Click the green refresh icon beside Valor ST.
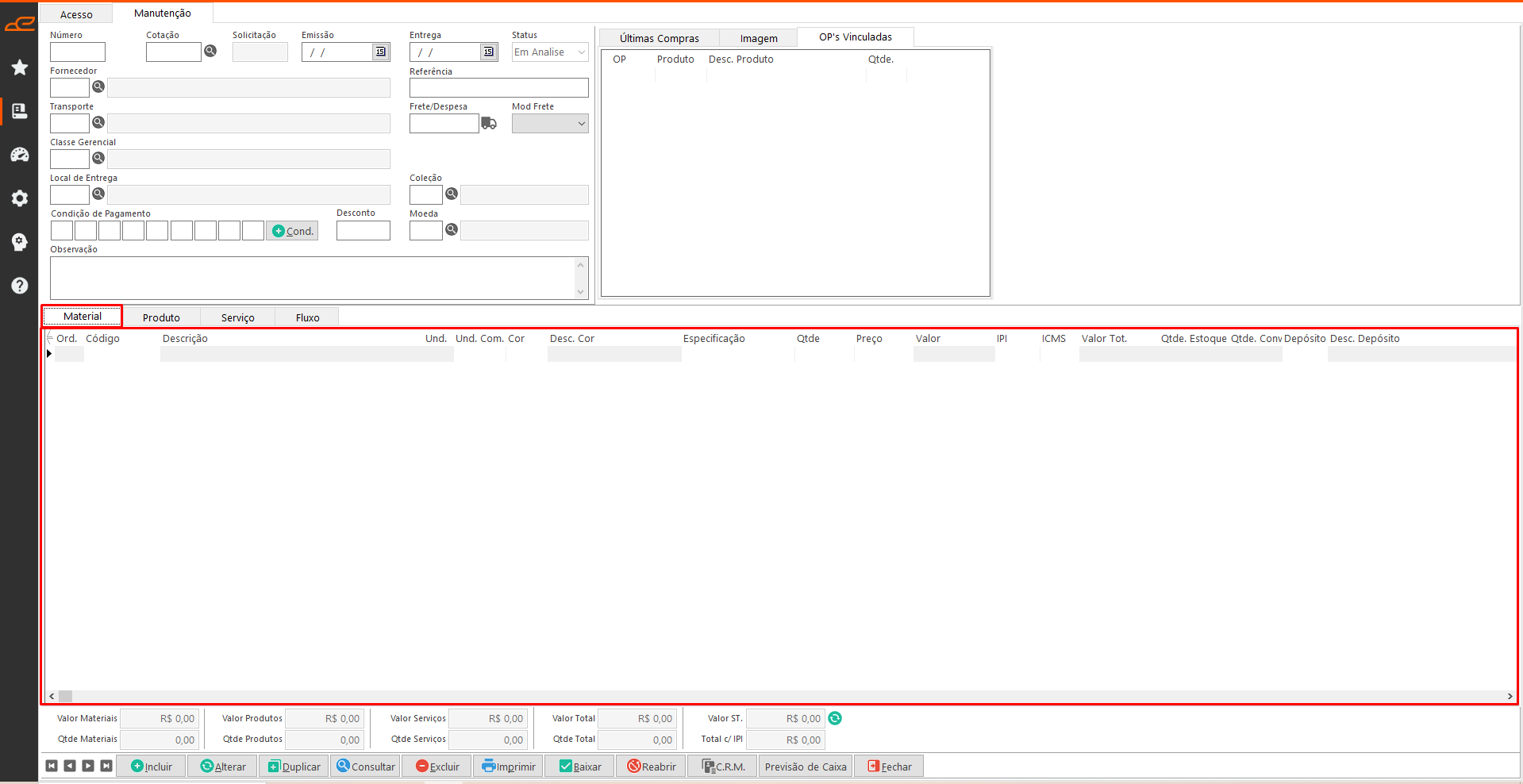 [x=835, y=718]
